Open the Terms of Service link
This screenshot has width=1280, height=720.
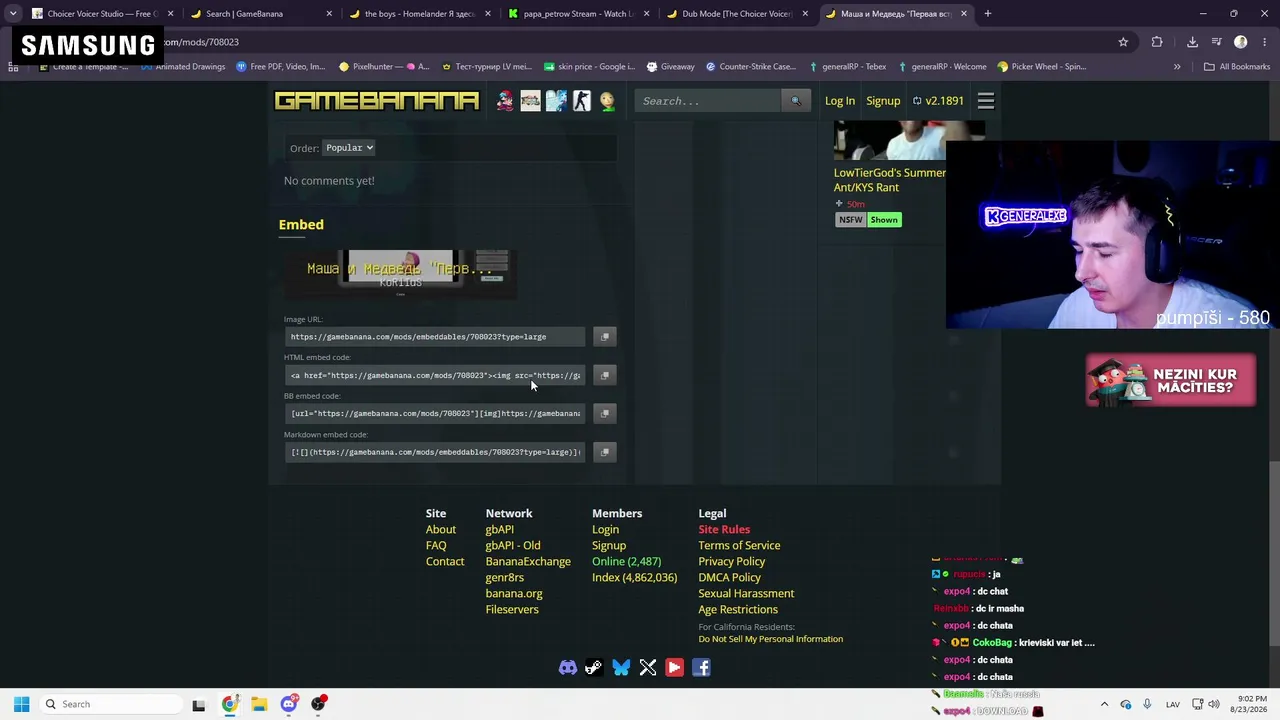pos(739,546)
